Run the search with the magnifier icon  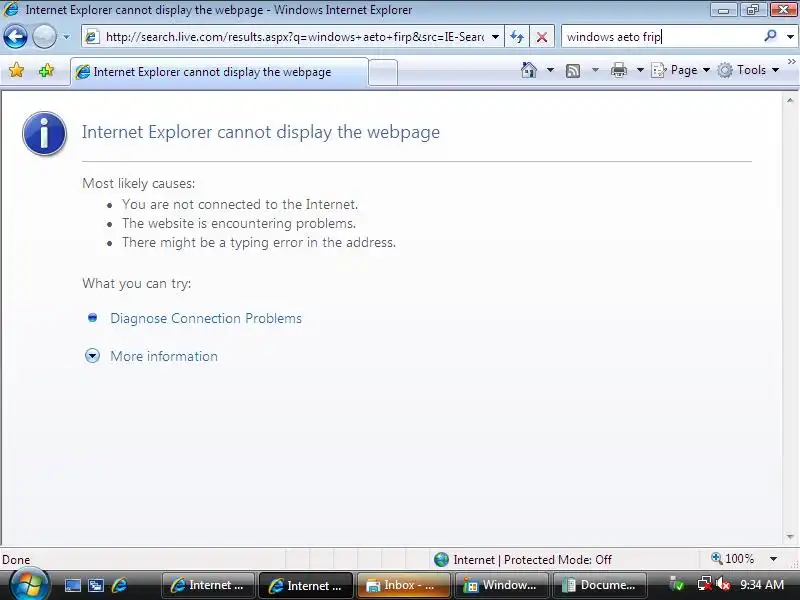770,36
